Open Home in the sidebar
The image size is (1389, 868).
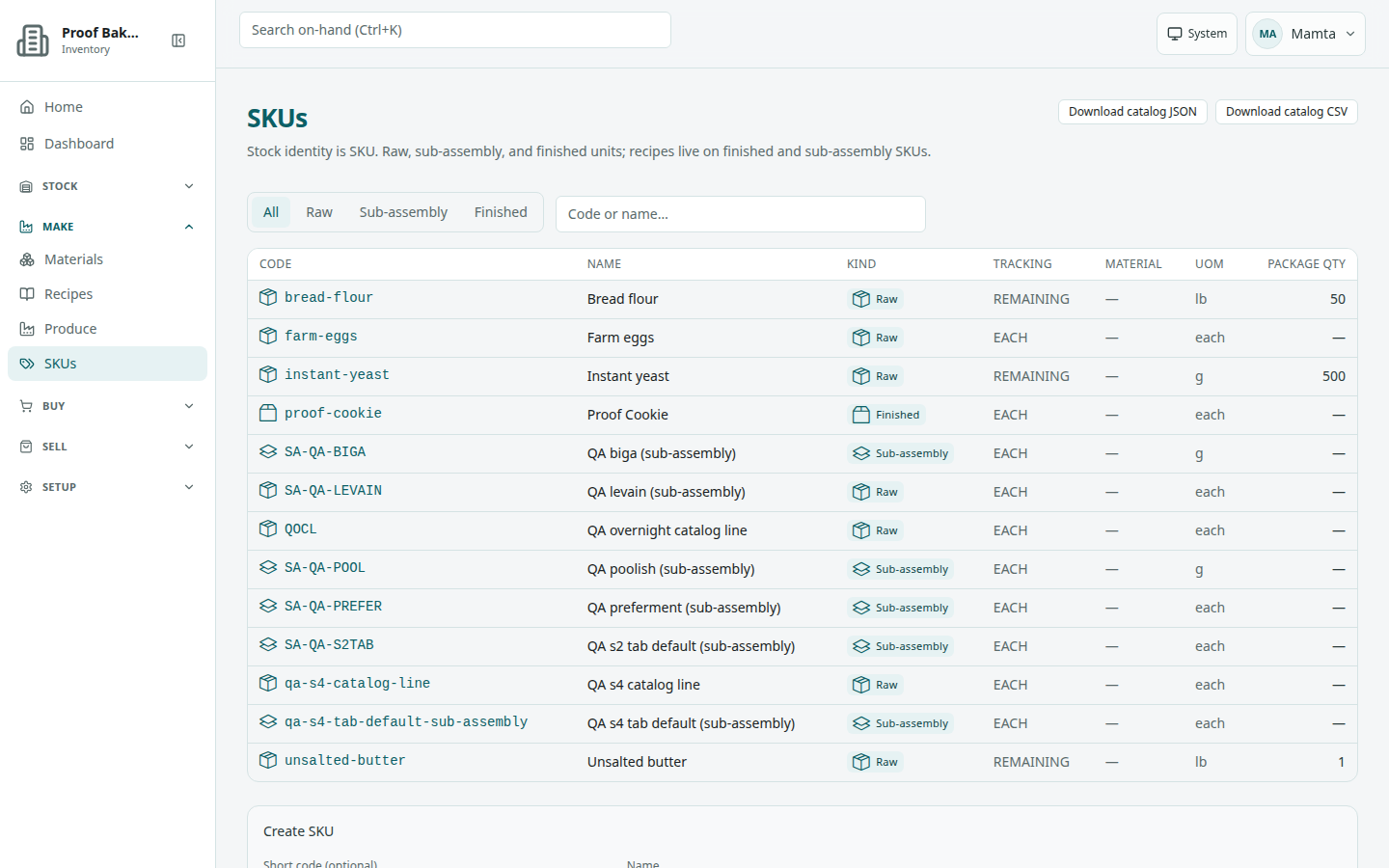[107, 107]
